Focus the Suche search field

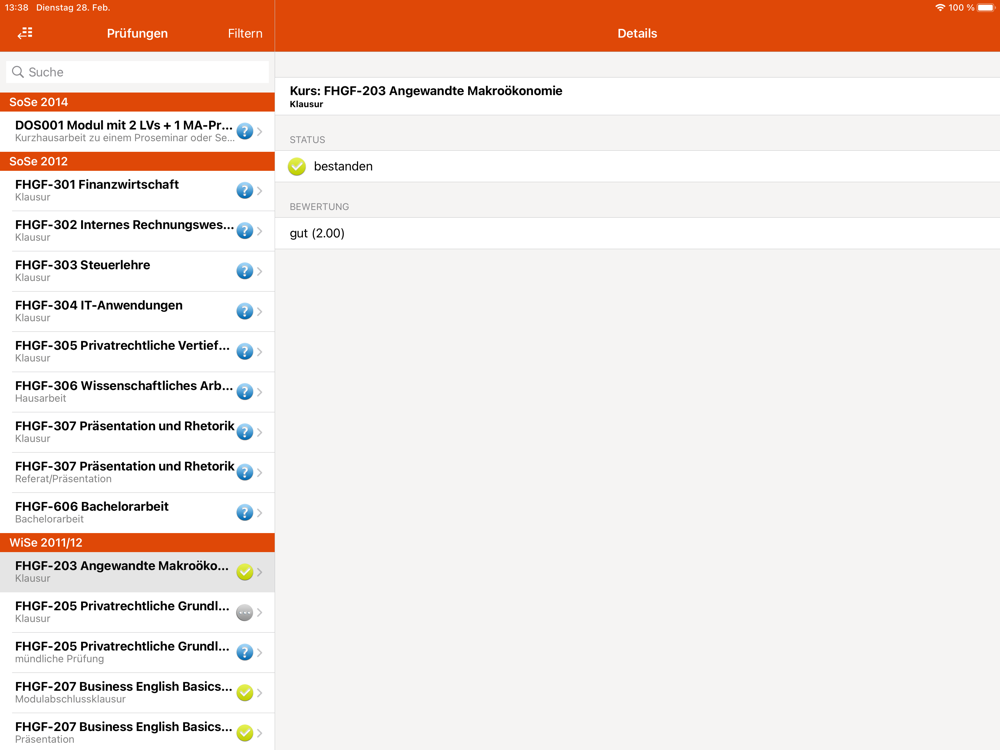pos(137,72)
